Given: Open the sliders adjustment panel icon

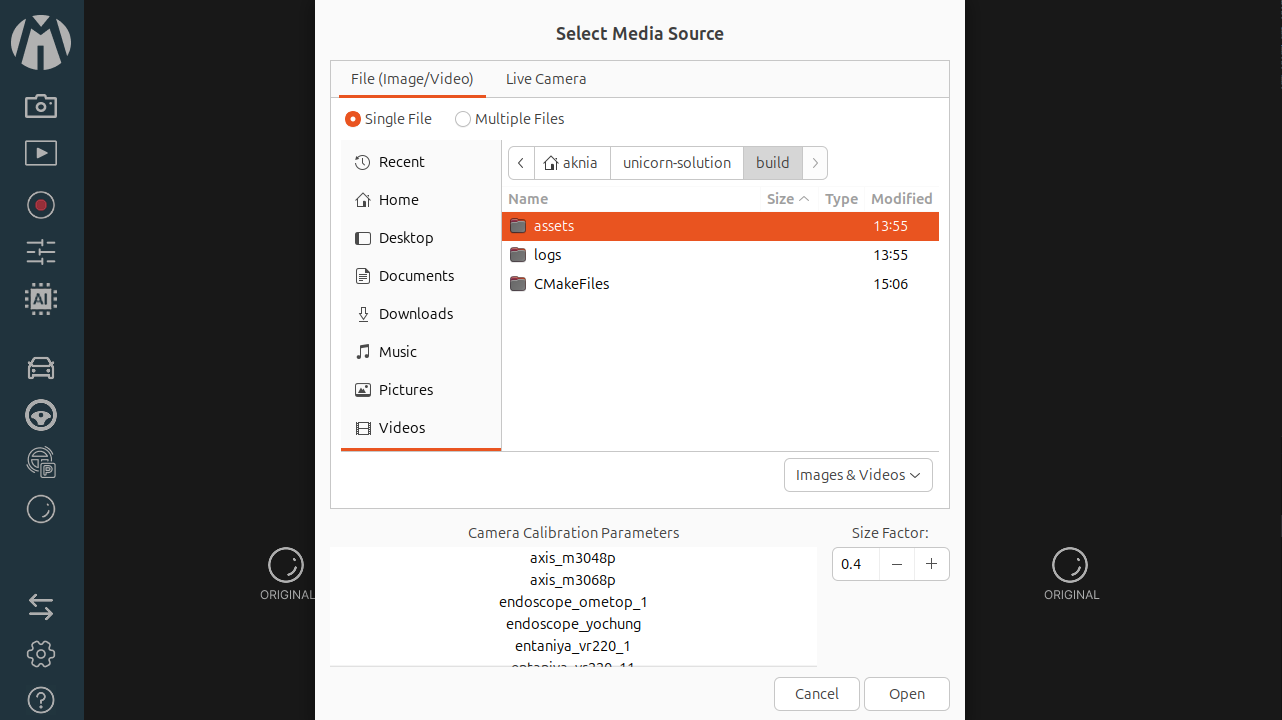Looking at the screenshot, I should [41, 251].
